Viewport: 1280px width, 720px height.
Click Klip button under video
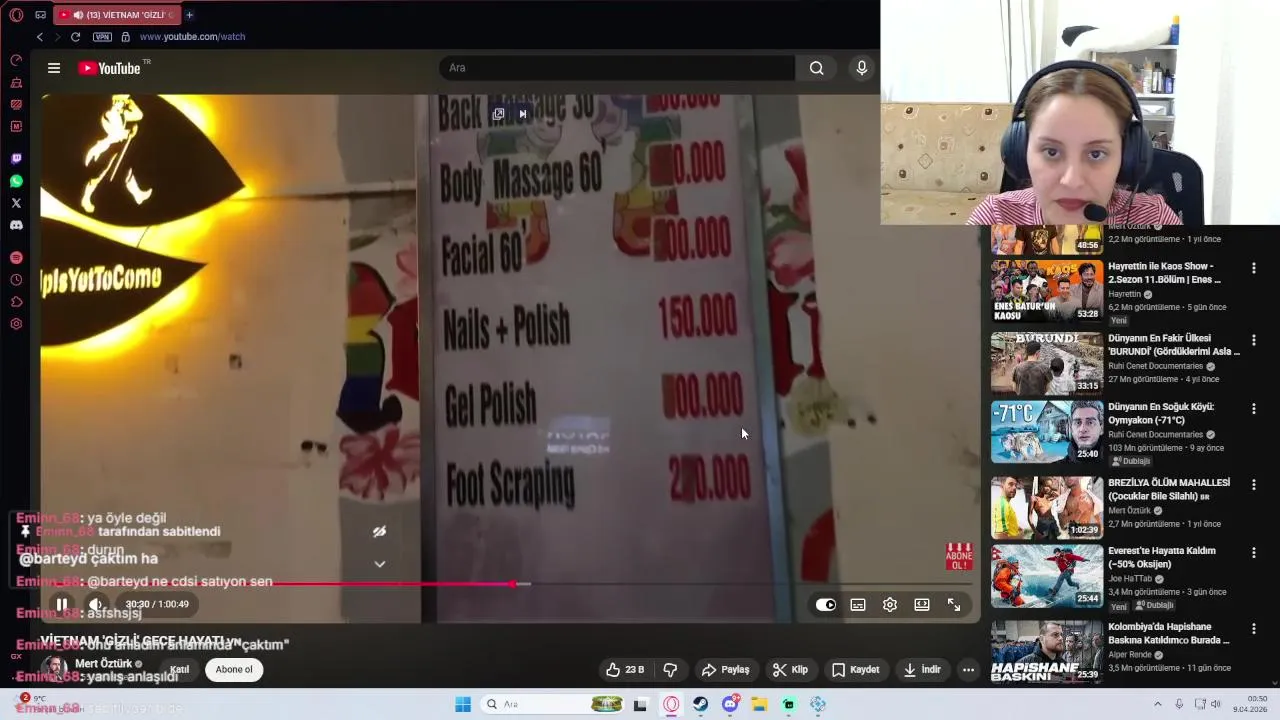pos(790,670)
